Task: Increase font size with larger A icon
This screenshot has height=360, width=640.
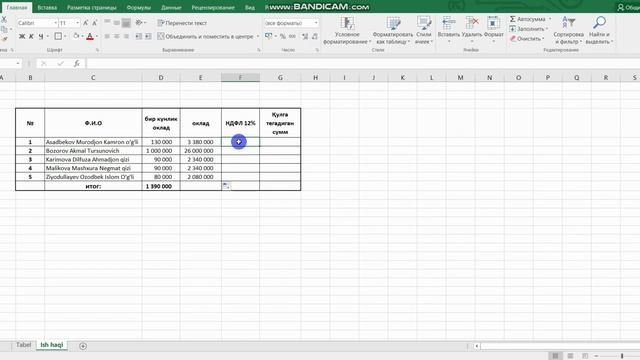Action: click(x=85, y=23)
